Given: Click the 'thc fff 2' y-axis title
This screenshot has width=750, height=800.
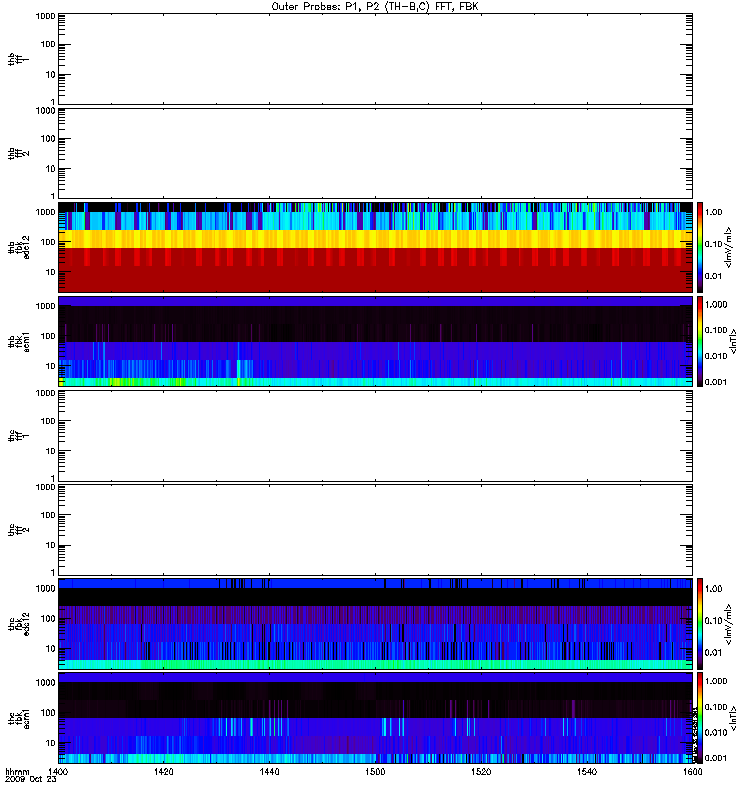Looking at the screenshot, I should click(x=18, y=530).
